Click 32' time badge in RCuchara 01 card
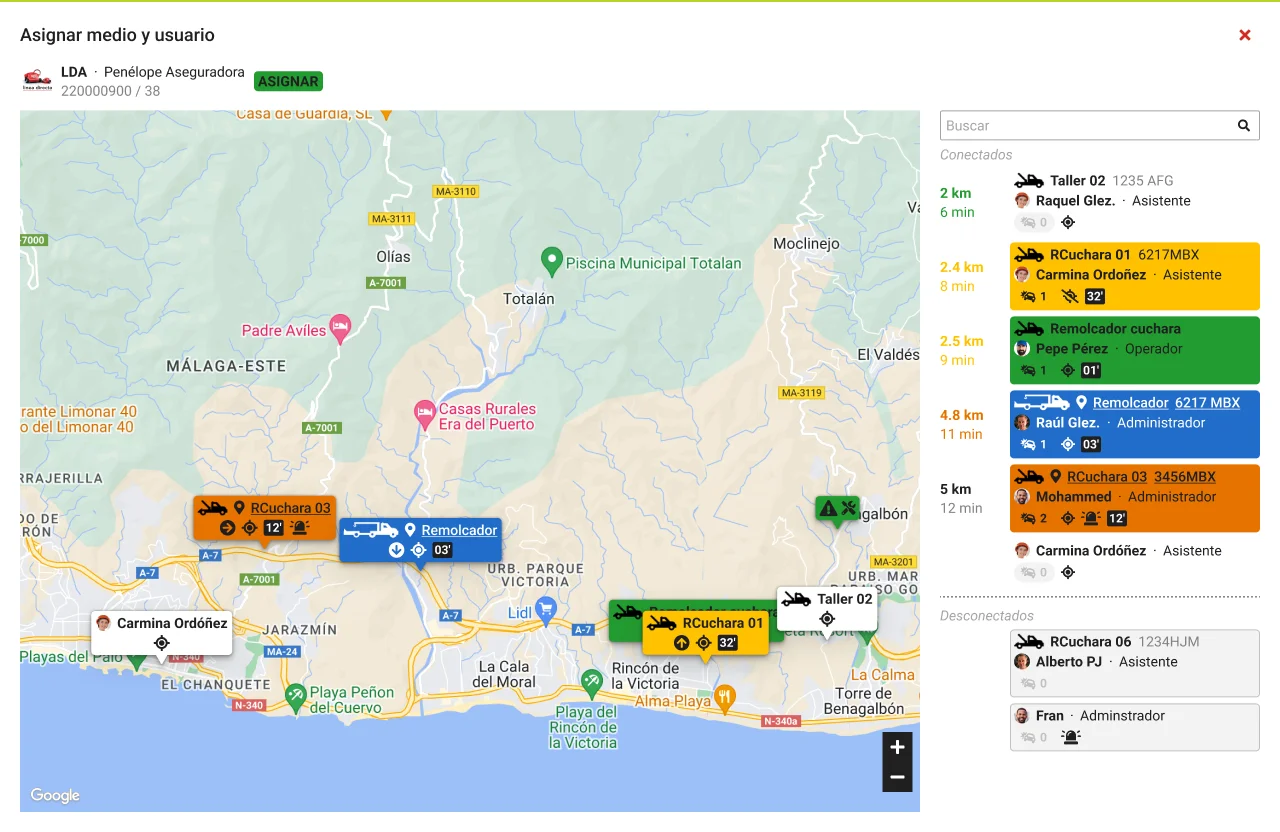The width and height of the screenshot is (1280, 832). pyautogui.click(x=1095, y=297)
